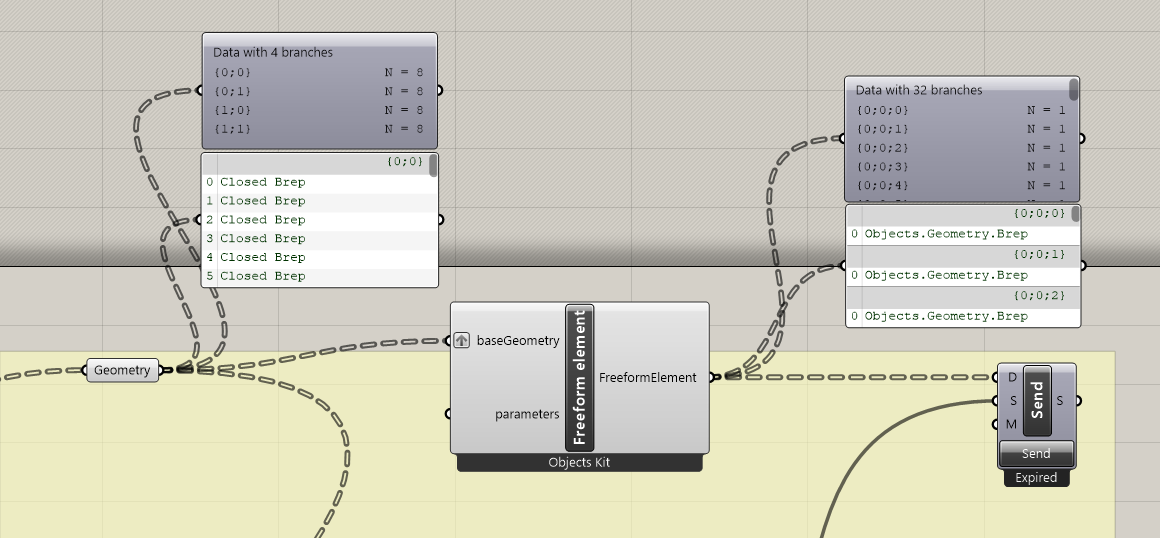
Task: Click the FreeformElement output grip
Action: [712, 377]
